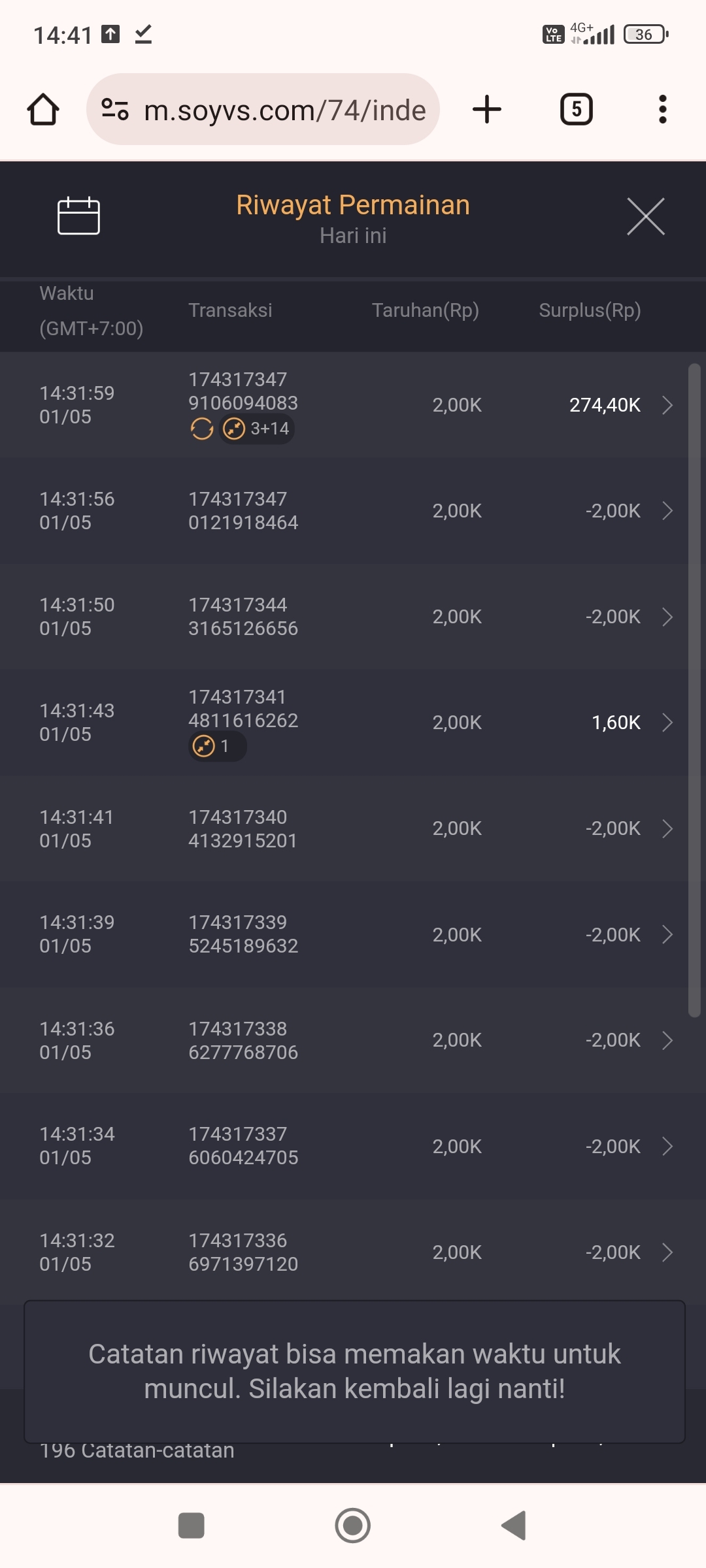This screenshot has height=1568, width=706.
Task: Open the browser three-dot menu
Action: tap(662, 109)
